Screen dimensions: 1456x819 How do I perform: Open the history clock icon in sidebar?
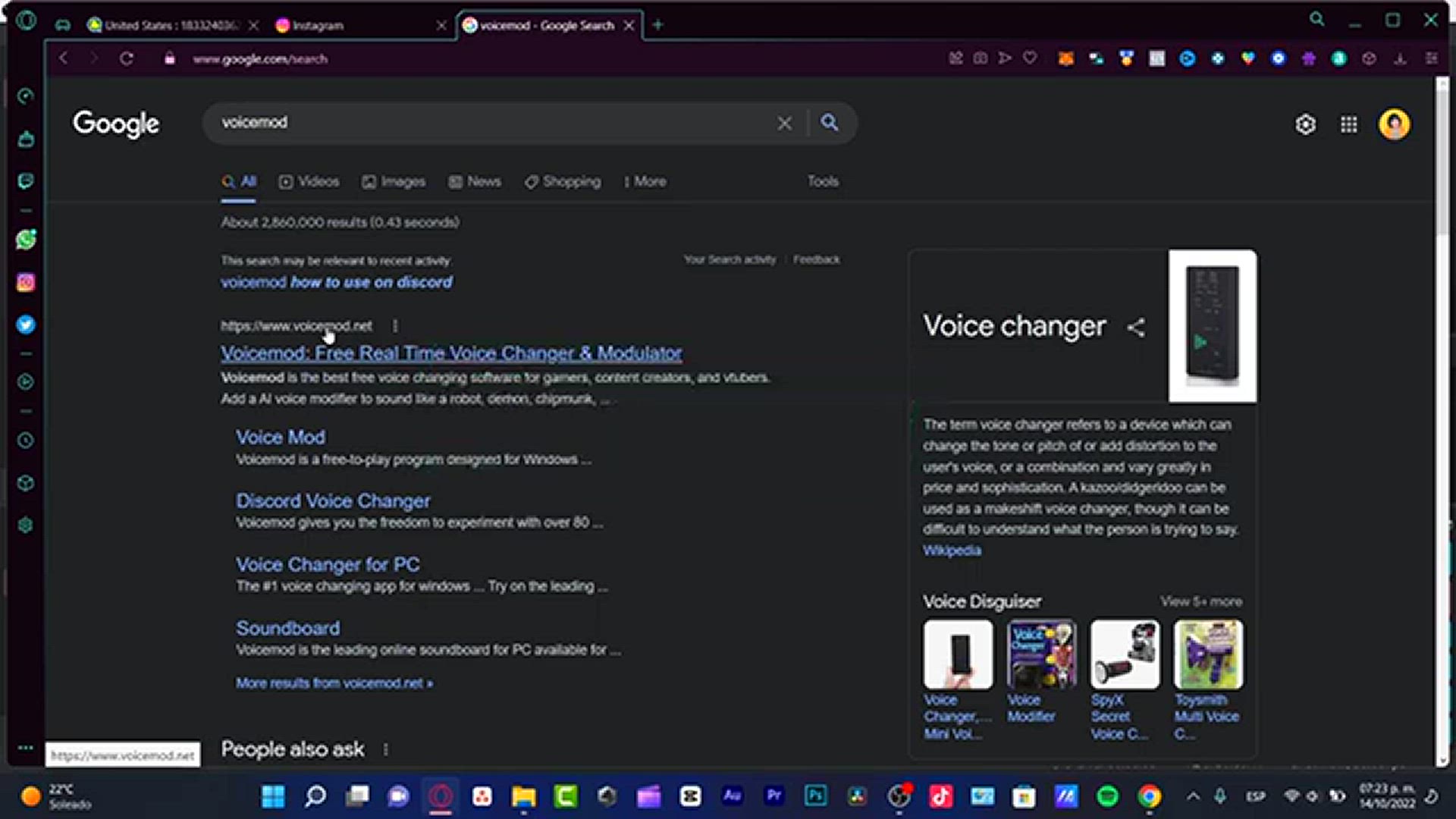pyautogui.click(x=26, y=441)
